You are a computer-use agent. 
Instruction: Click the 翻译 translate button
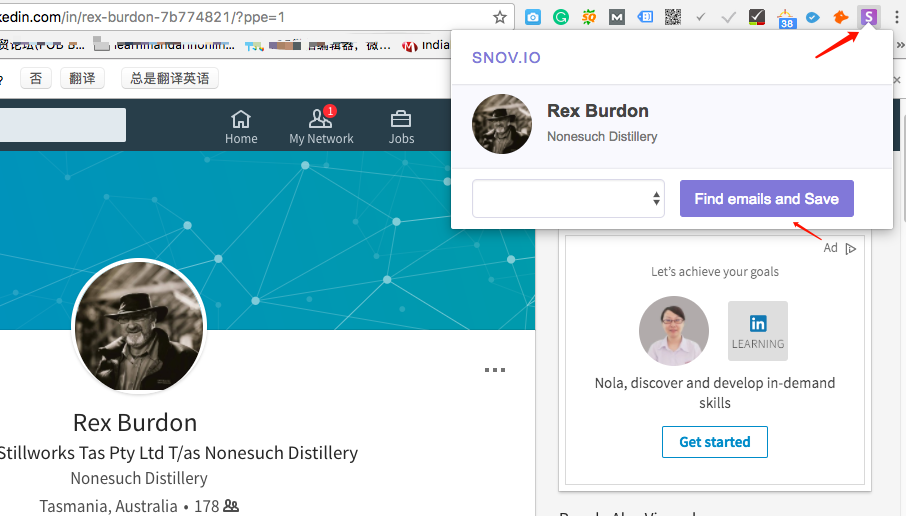pyautogui.click(x=82, y=78)
